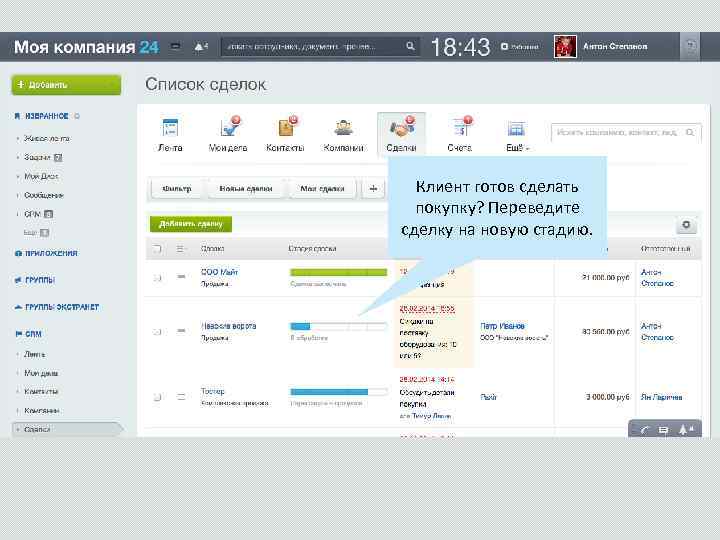Click the ООО Майт green stage bar
Image resolution: width=720 pixels, height=540 pixels.
(x=338, y=272)
